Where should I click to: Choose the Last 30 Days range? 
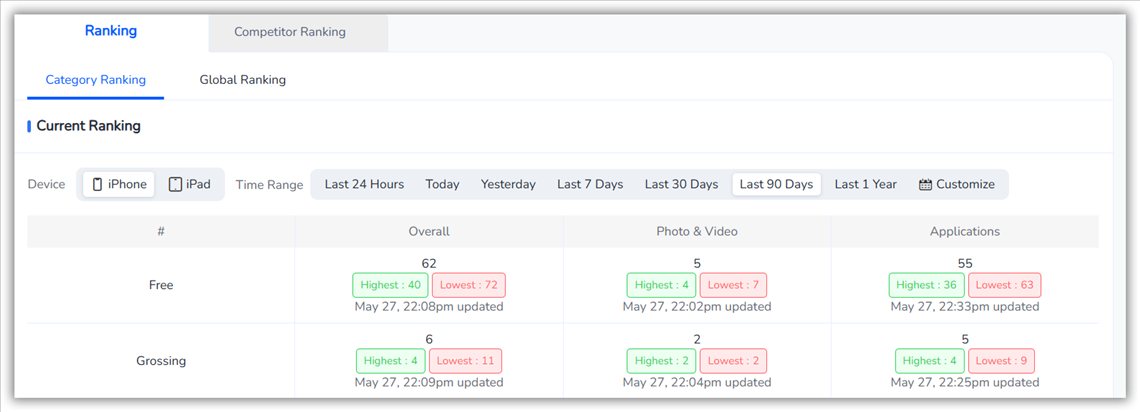pyautogui.click(x=681, y=185)
